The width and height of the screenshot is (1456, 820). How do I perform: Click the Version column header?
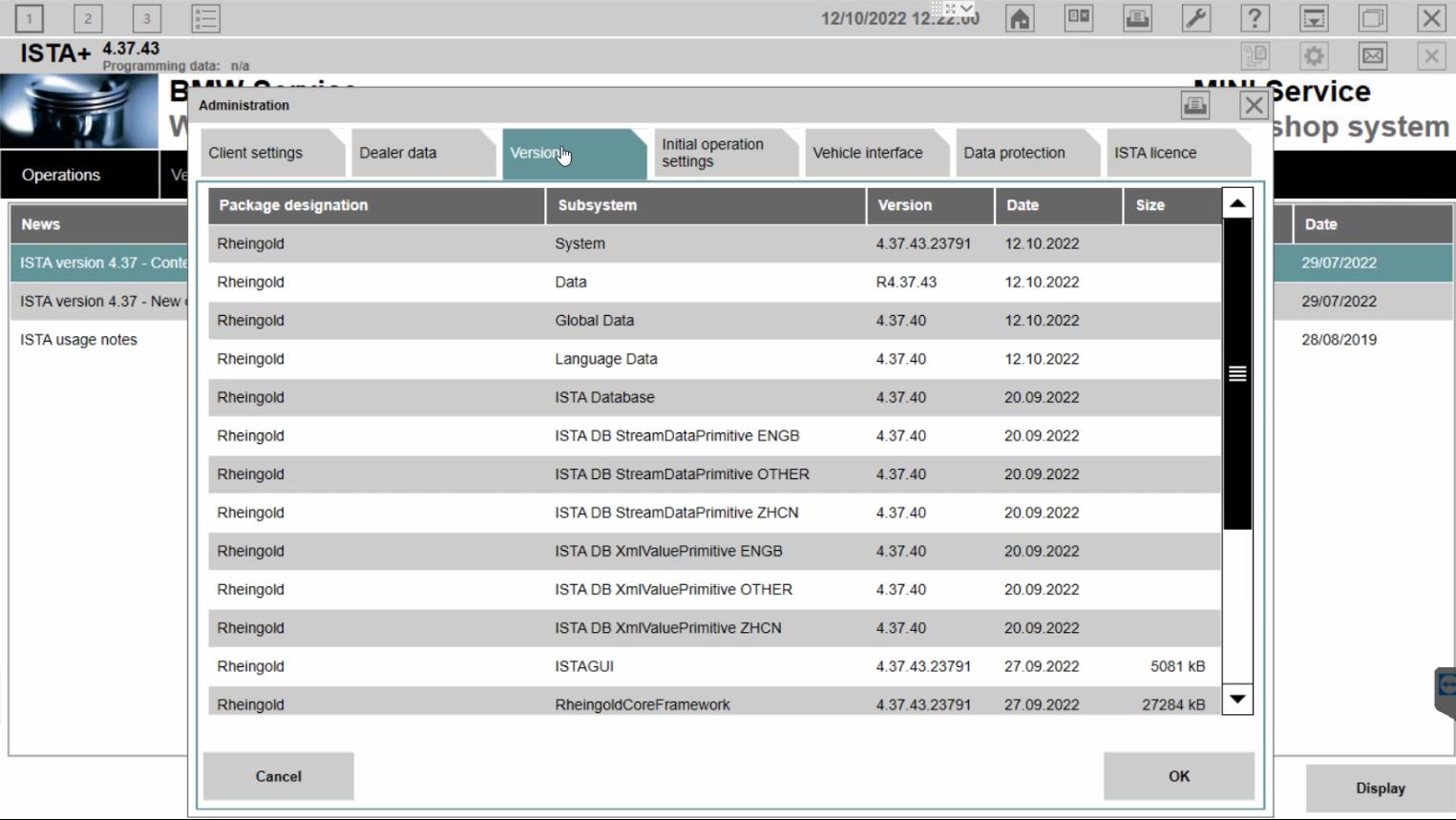[930, 205]
